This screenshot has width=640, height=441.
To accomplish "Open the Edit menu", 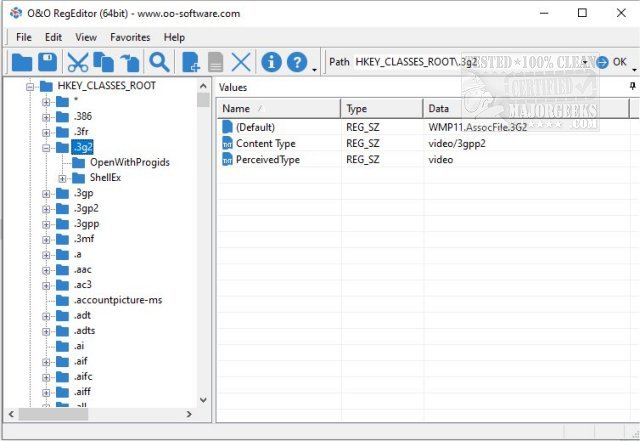I will click(53, 37).
